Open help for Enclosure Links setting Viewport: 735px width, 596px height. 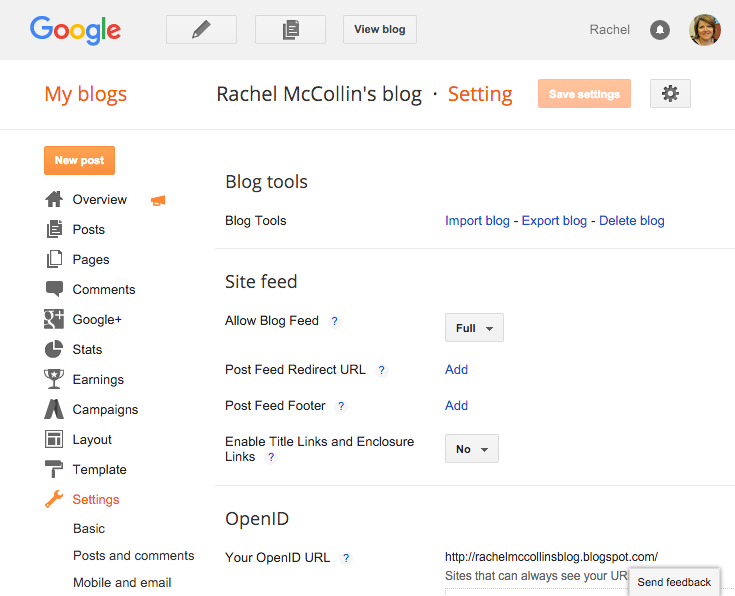coord(271,457)
